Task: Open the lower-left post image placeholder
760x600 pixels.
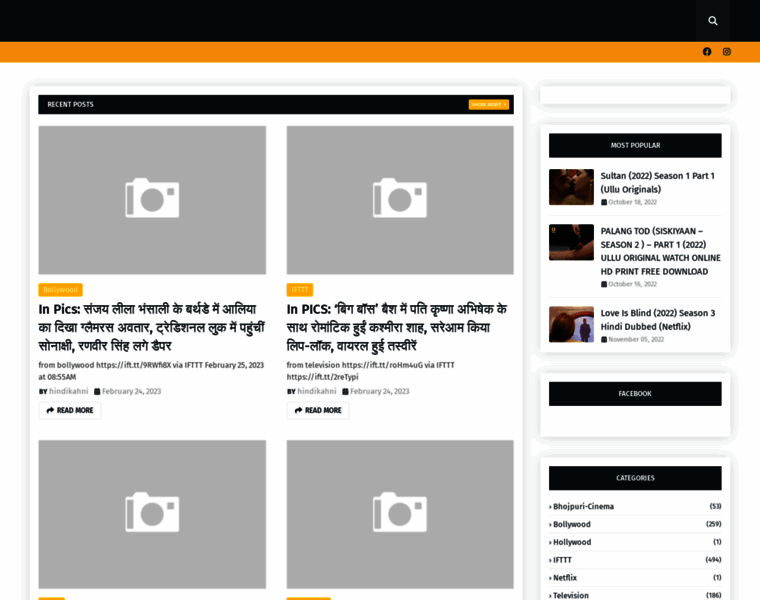Action: [x=152, y=514]
